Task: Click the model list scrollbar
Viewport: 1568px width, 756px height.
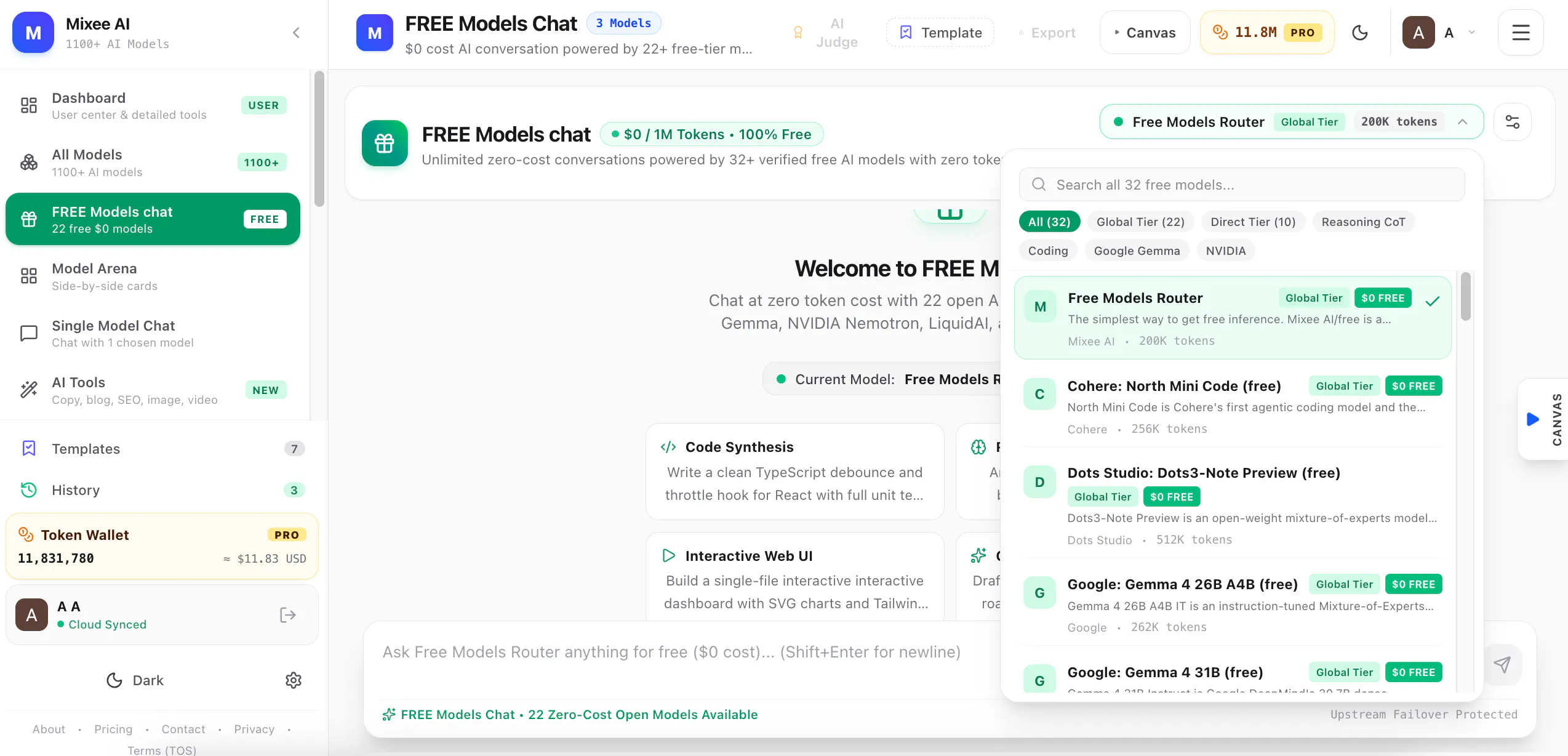Action: coord(1465,297)
